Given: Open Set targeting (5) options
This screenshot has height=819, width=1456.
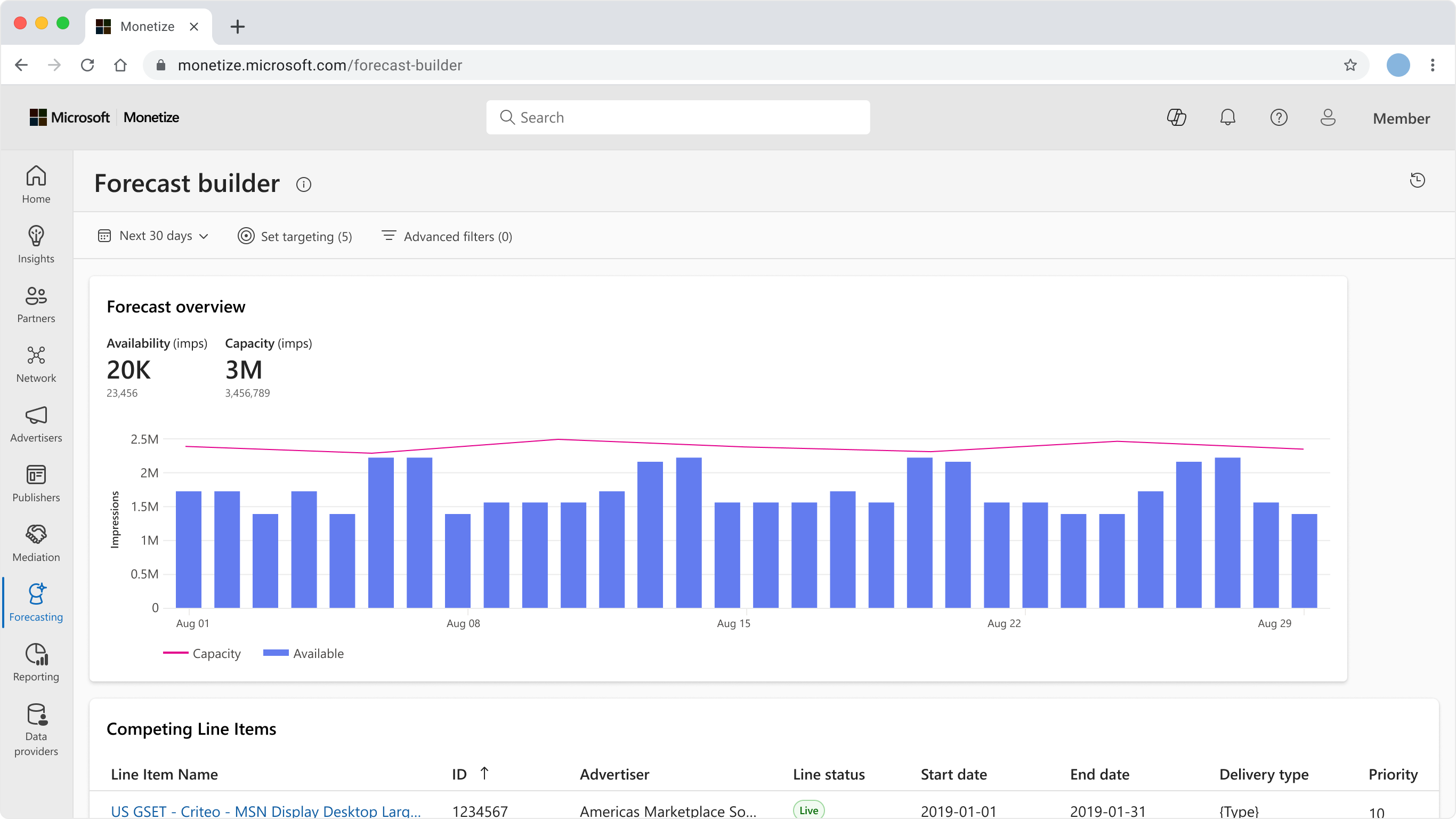Looking at the screenshot, I should 295,236.
